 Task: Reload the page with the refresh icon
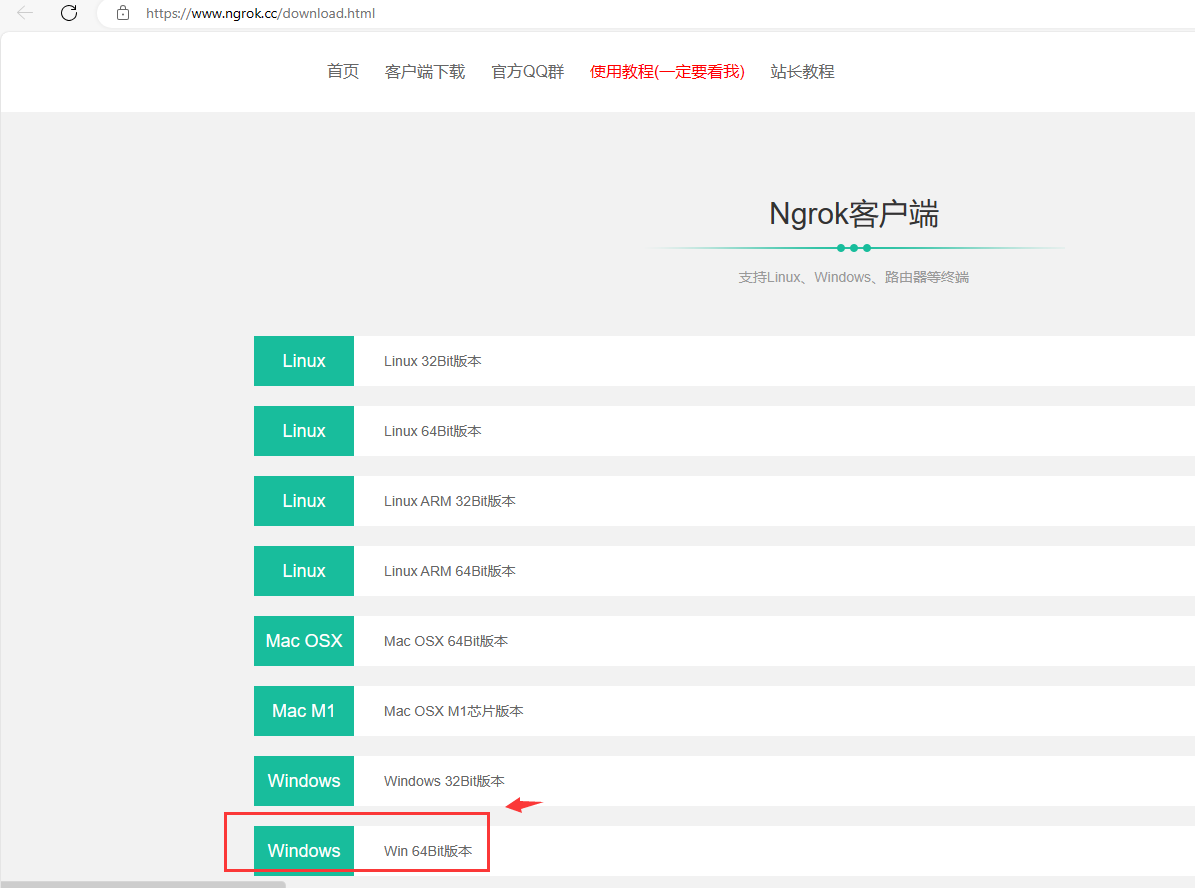point(69,13)
